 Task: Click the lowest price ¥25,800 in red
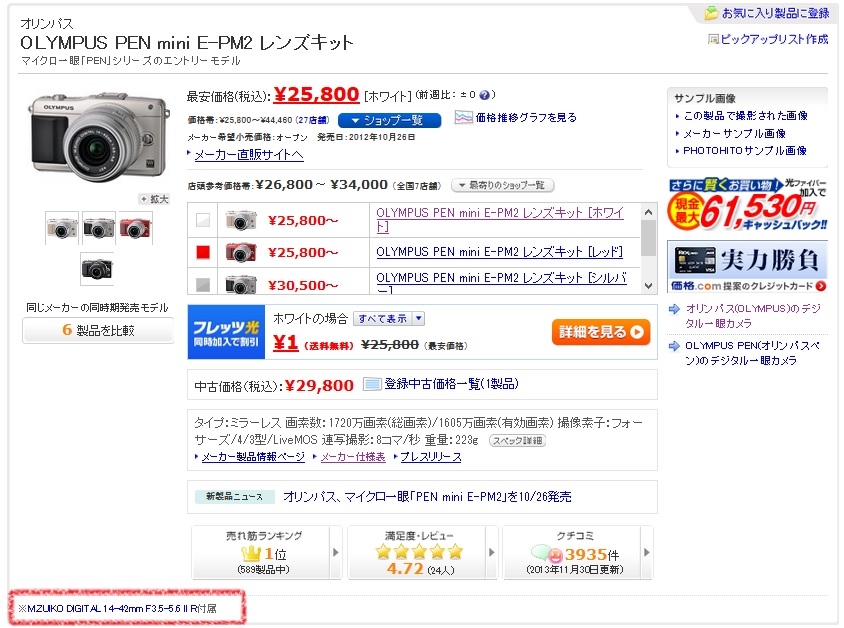point(316,95)
